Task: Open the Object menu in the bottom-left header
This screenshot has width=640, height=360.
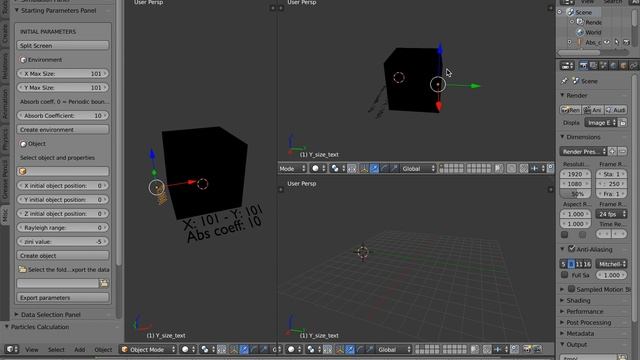Action: click(x=103, y=349)
